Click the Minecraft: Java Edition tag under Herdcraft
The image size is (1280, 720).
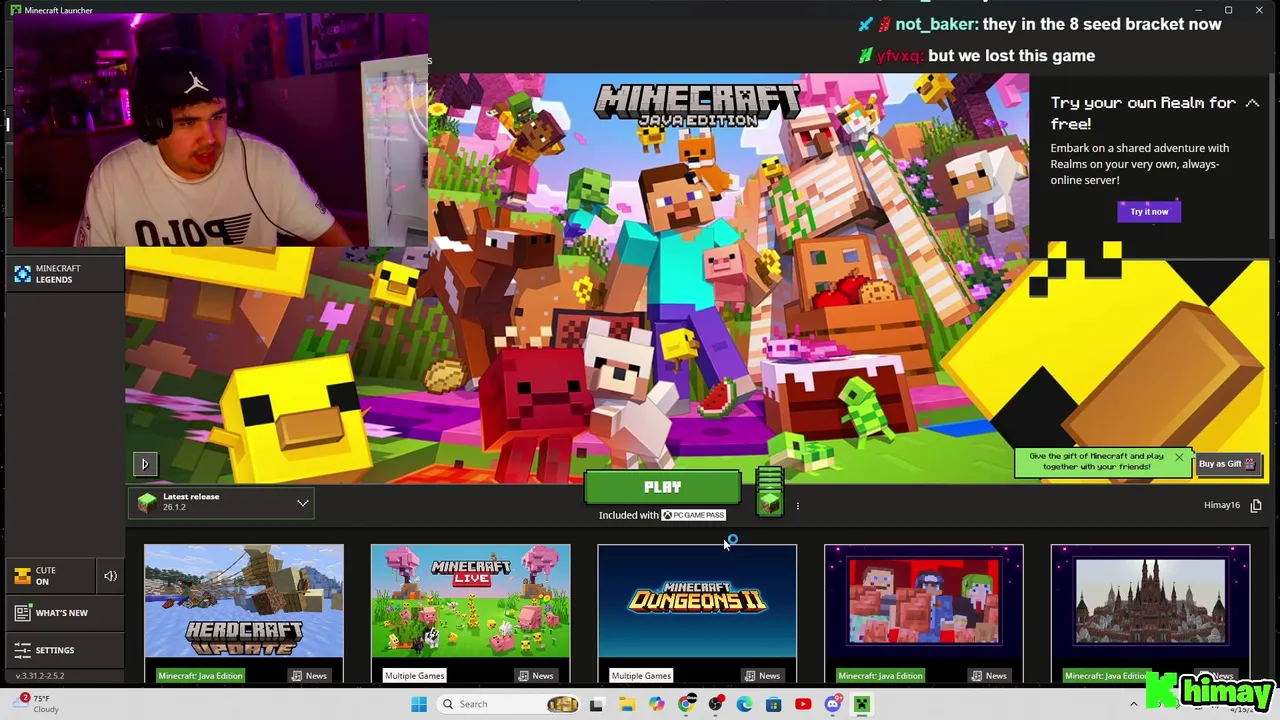coord(200,676)
